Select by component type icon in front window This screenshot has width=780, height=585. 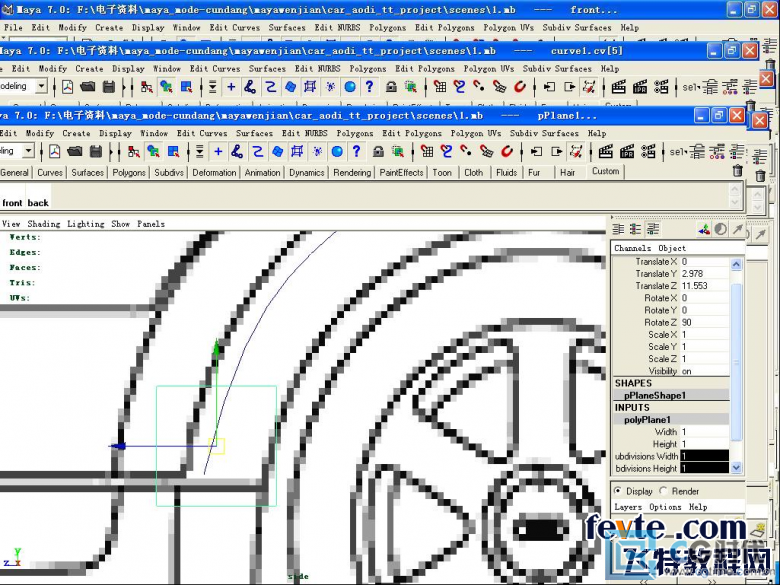point(173,151)
